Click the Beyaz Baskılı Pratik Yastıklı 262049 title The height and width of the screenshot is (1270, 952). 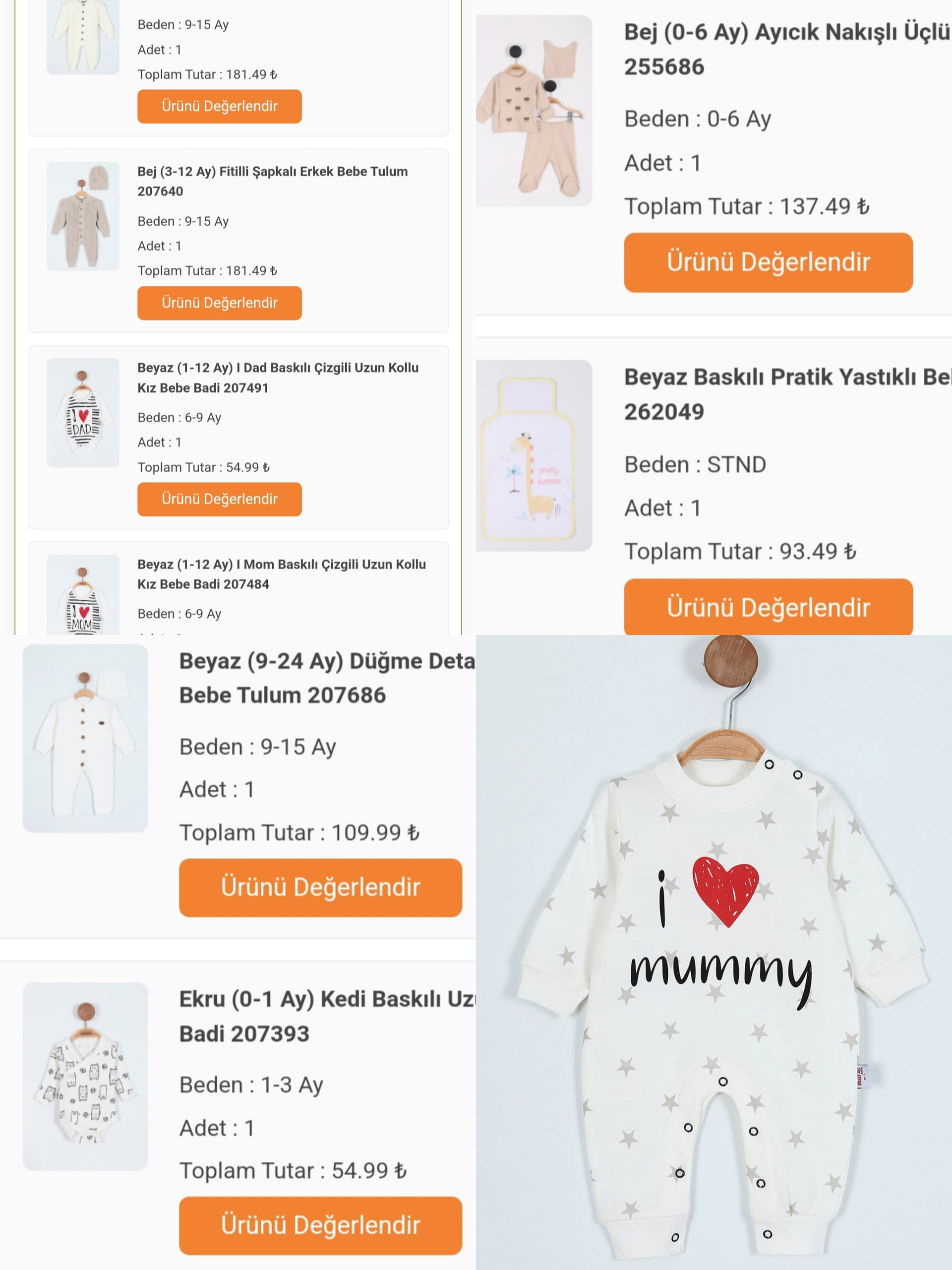786,394
